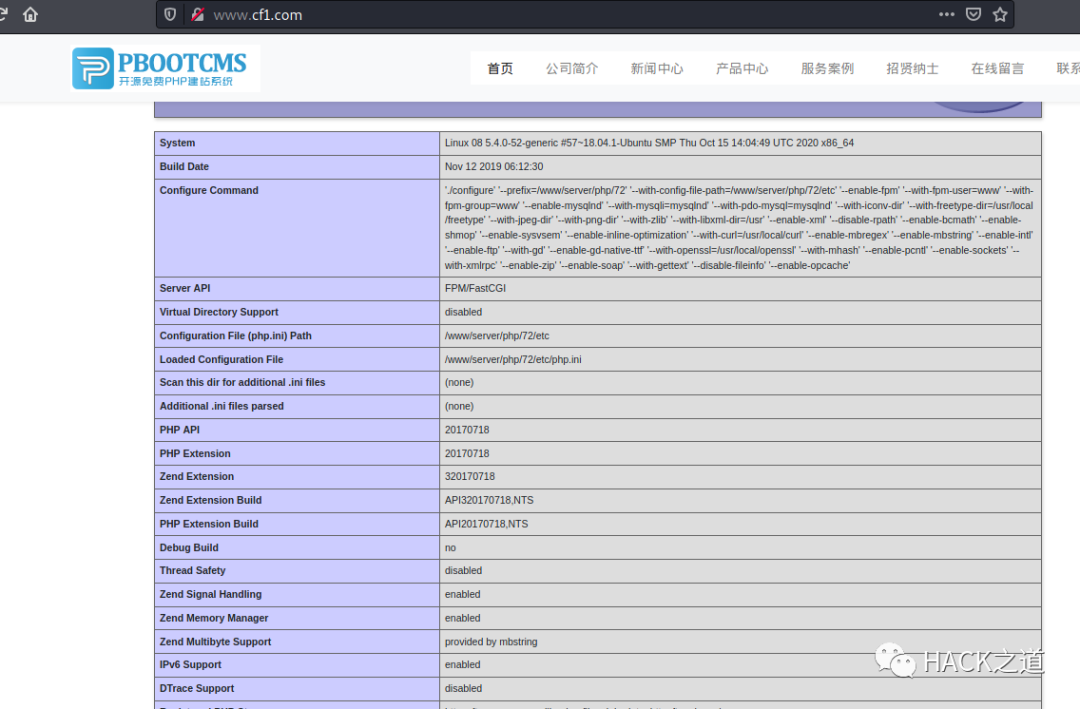Bookmark this page with star icon
Viewport: 1080px width, 709px height.
tap(1000, 14)
